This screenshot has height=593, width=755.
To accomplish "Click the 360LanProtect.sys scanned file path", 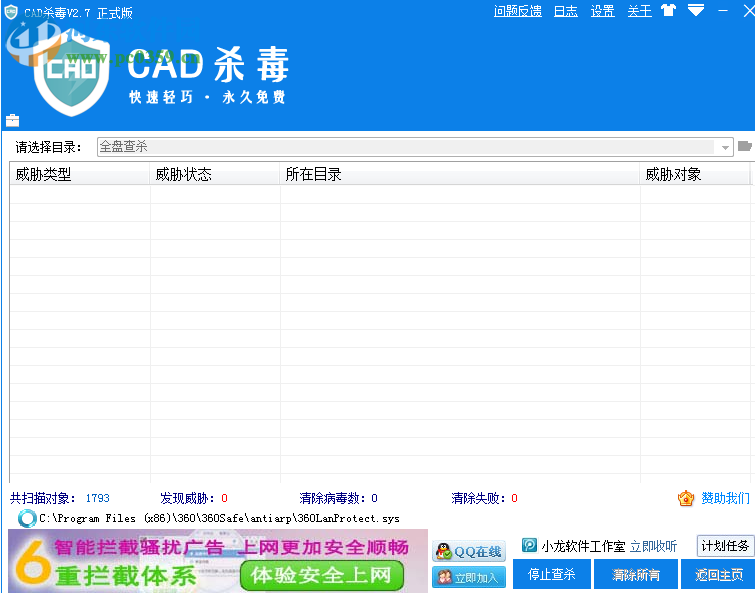I will (219, 518).
